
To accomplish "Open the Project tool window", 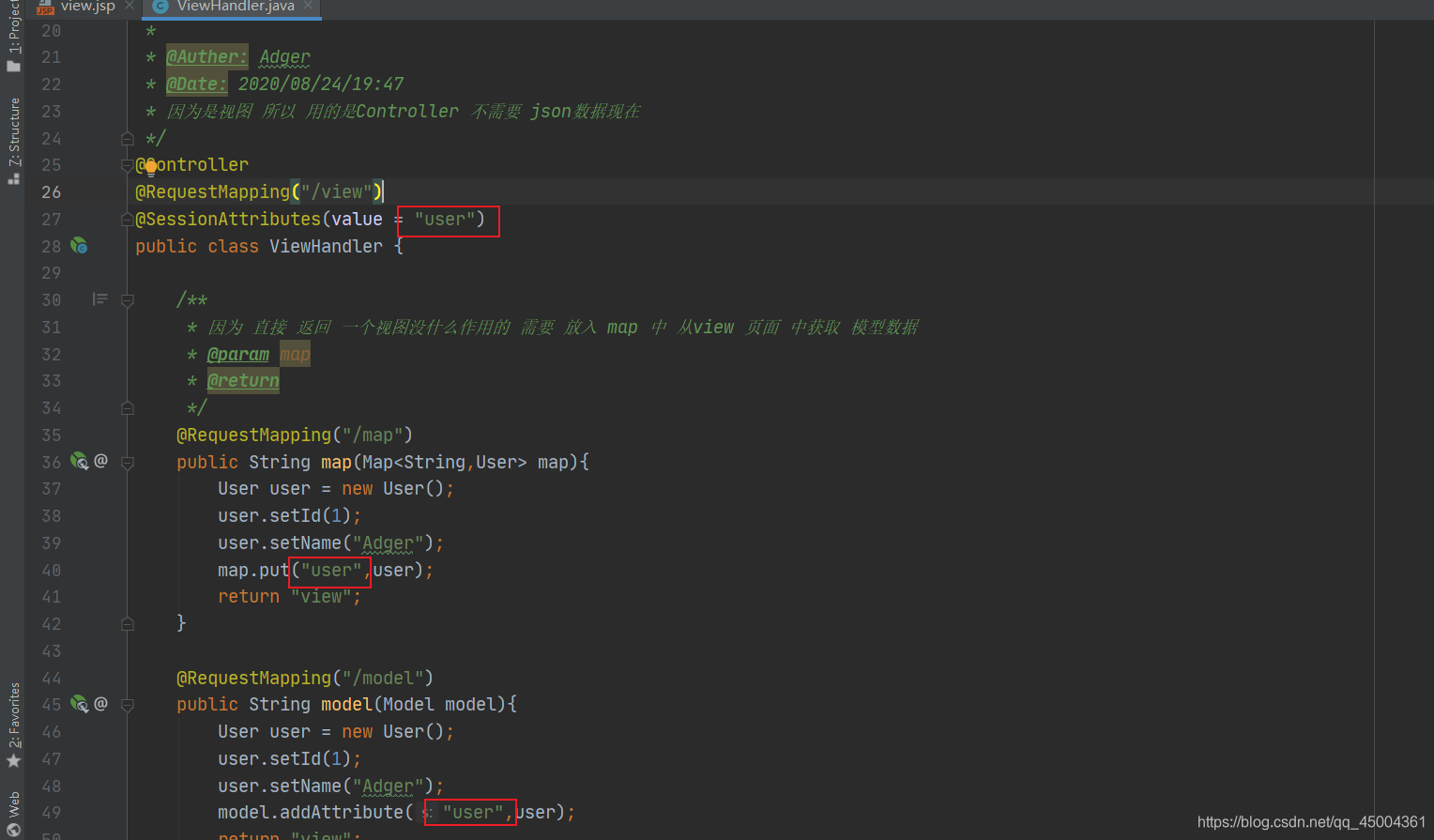I will [x=13, y=37].
